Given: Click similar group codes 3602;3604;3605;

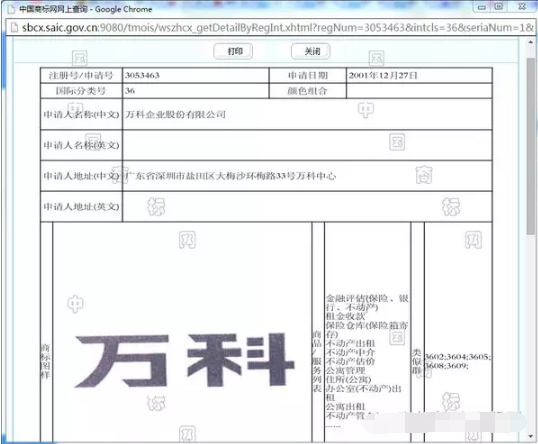Looking at the screenshot, I should 458,357.
